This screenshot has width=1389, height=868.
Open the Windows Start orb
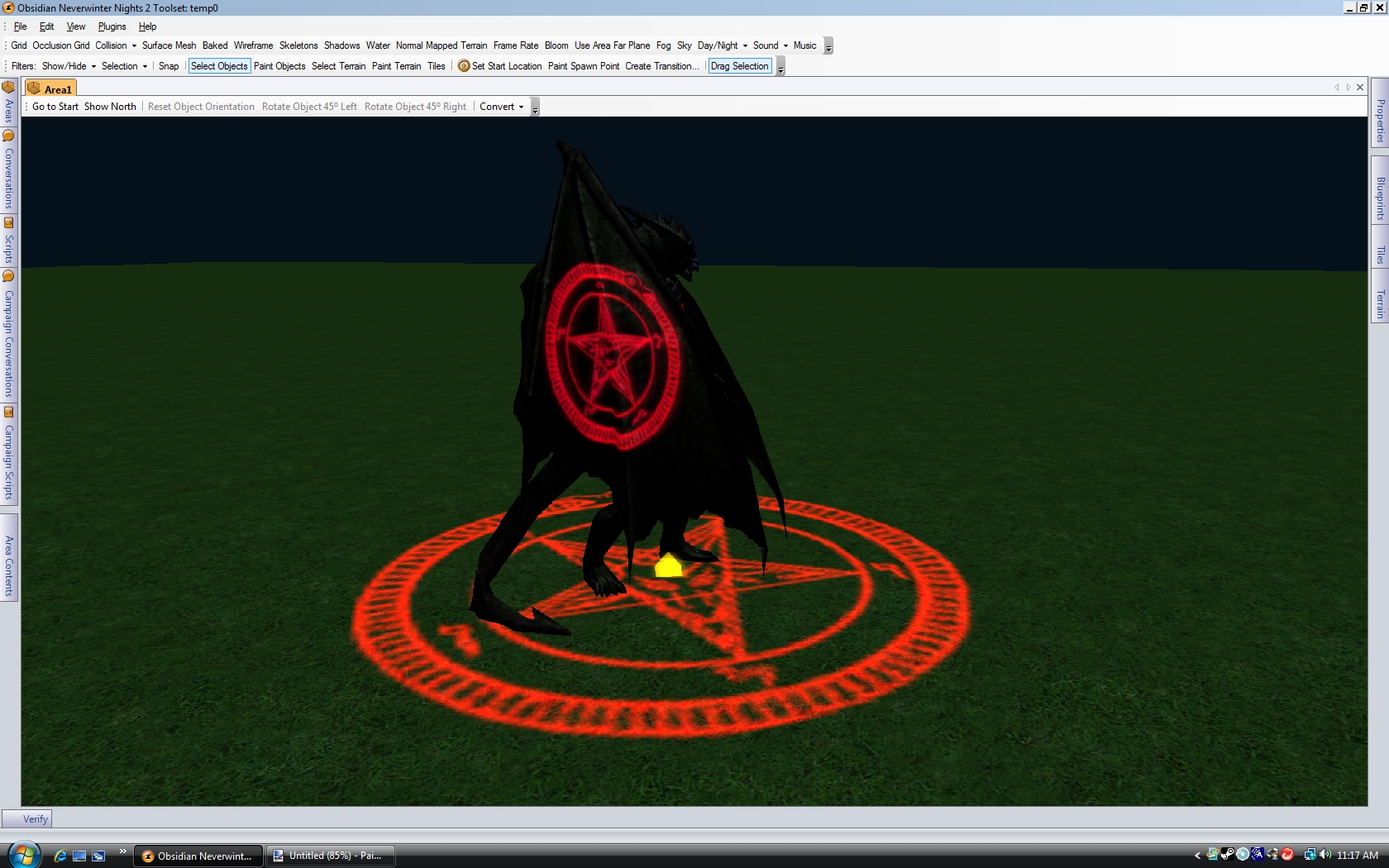pos(23,855)
